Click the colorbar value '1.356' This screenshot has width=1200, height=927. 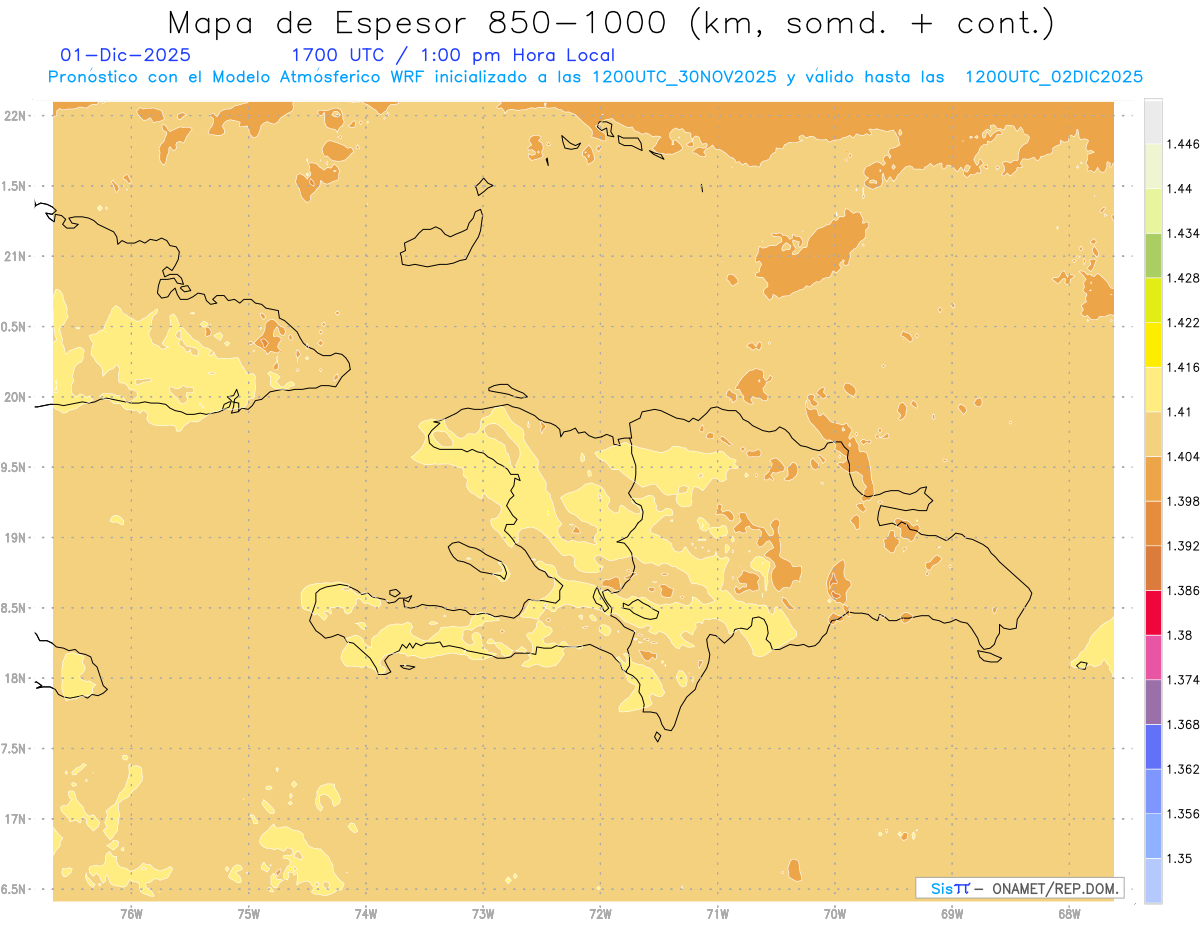[1183, 813]
